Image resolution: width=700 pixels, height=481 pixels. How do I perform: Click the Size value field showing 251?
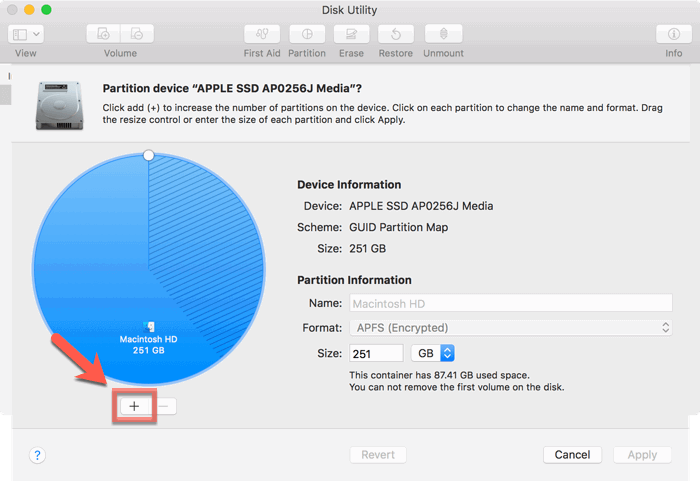click(376, 353)
